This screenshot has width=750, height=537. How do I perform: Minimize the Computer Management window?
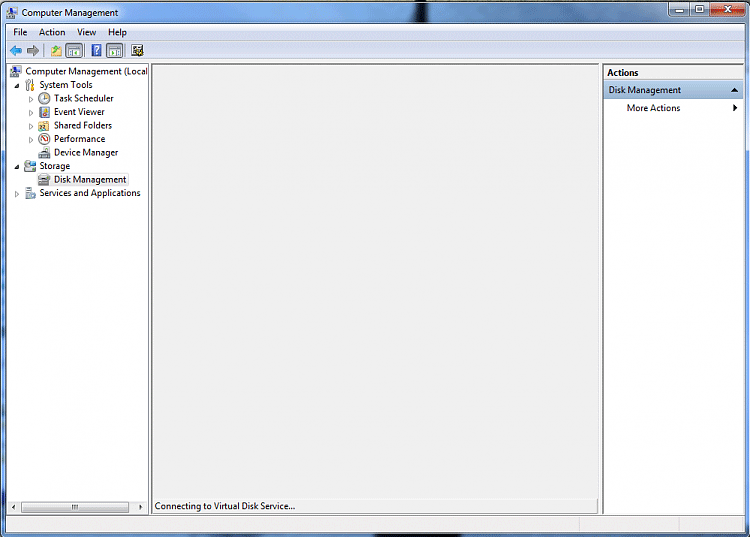point(679,10)
